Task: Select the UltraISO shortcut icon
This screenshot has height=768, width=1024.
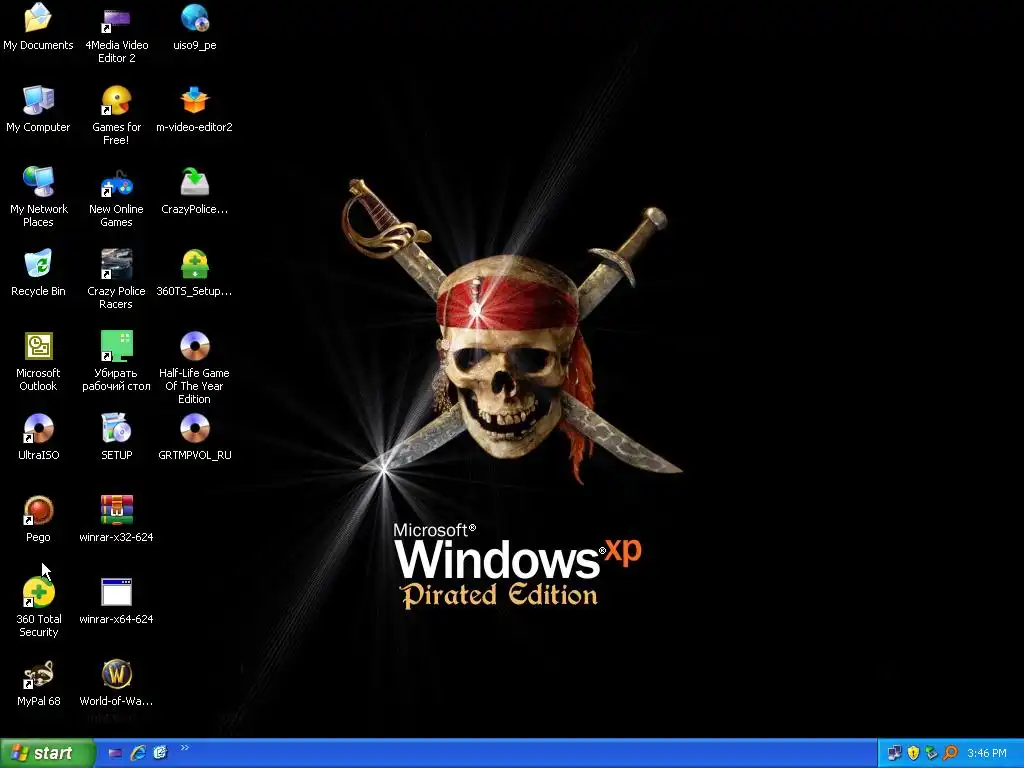Action: (38, 428)
